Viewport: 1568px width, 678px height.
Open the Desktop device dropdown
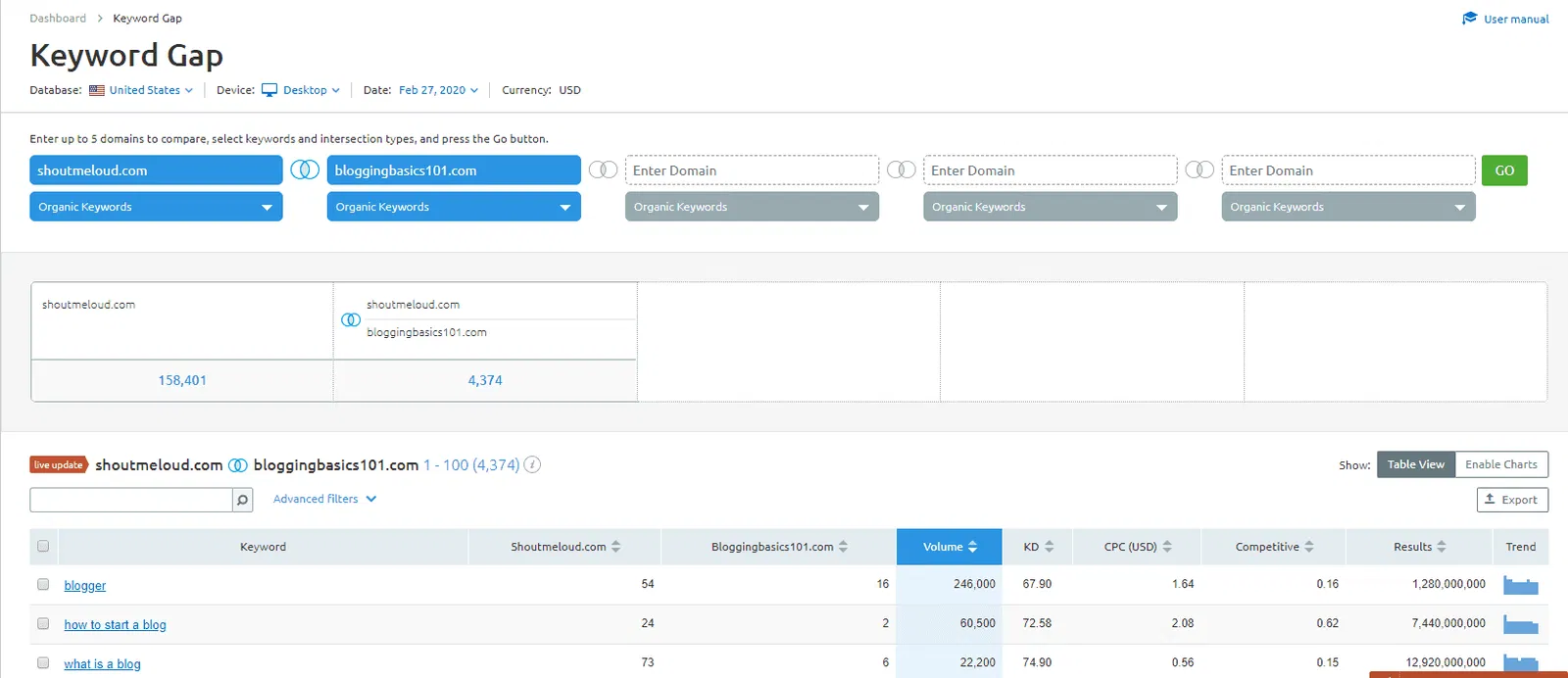pos(312,90)
